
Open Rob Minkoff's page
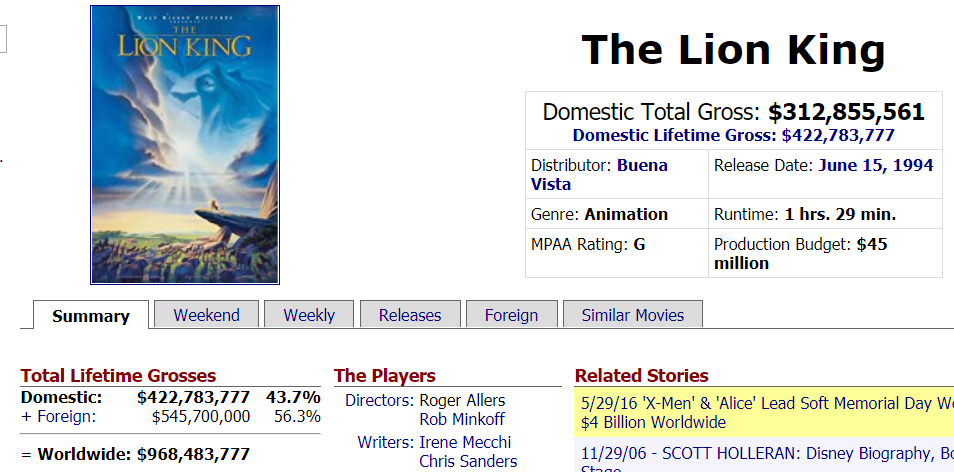[462, 419]
